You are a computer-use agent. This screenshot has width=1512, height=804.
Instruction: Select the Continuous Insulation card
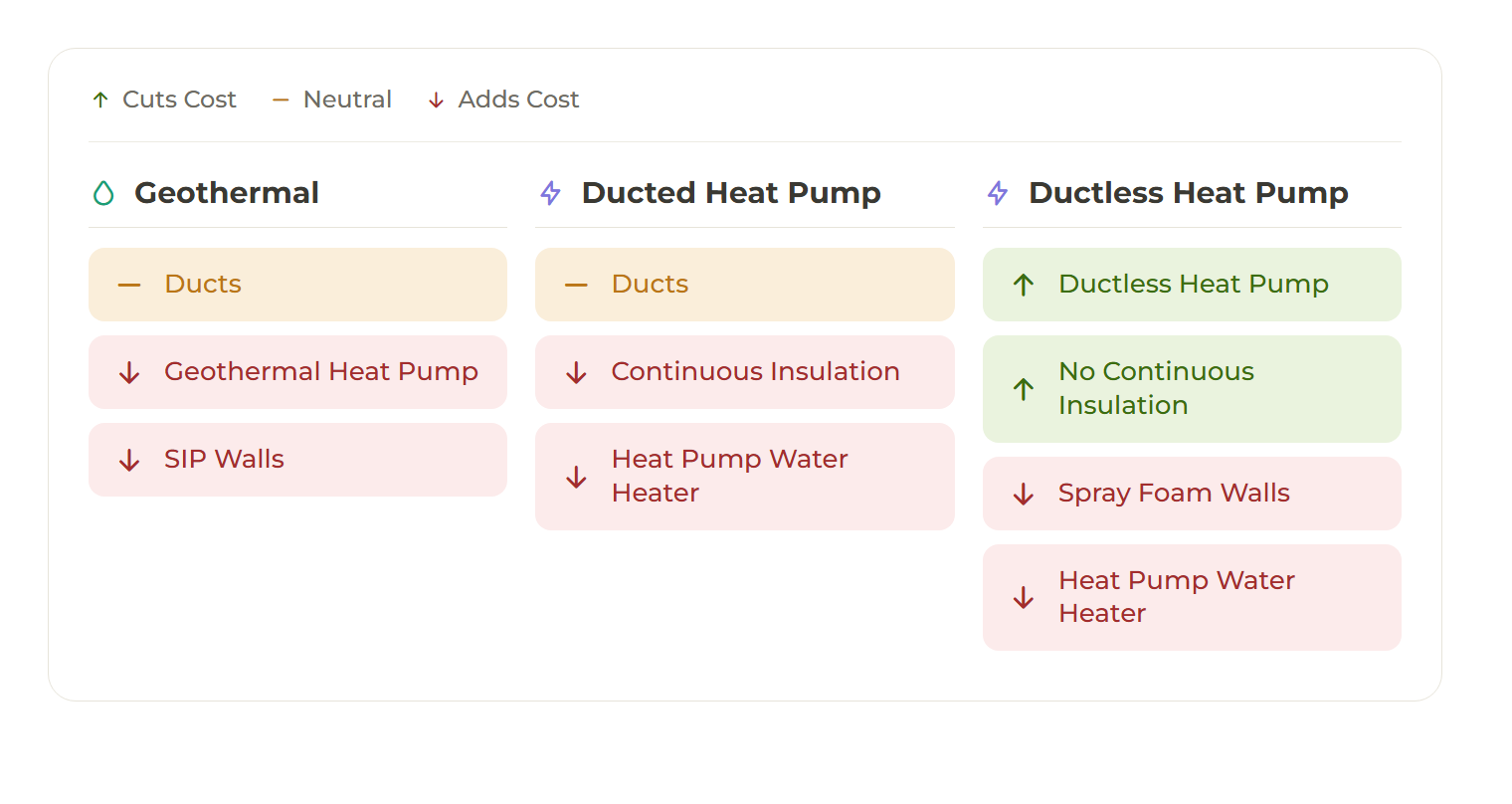click(745, 372)
